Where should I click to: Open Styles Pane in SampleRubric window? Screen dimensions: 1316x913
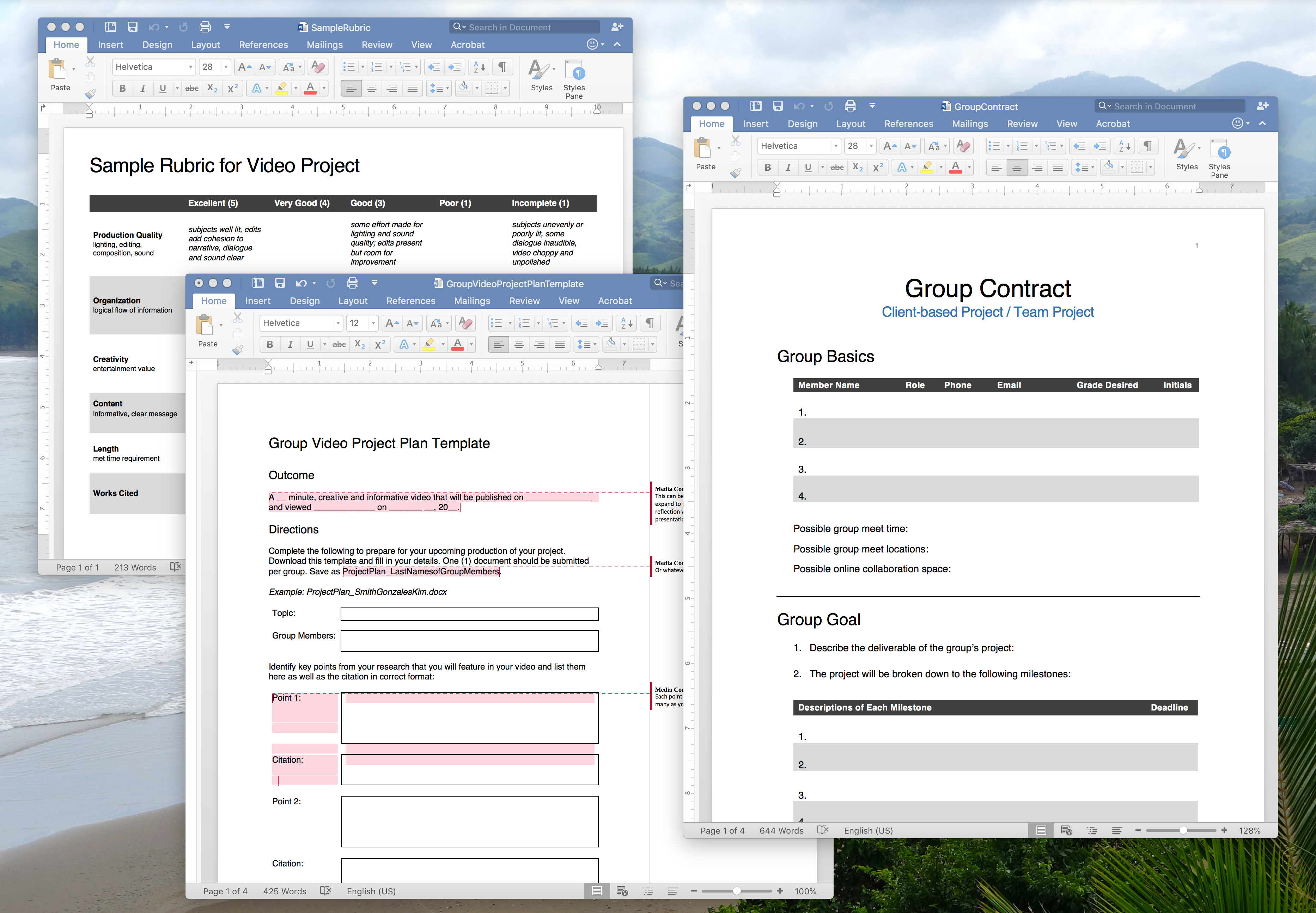[574, 79]
